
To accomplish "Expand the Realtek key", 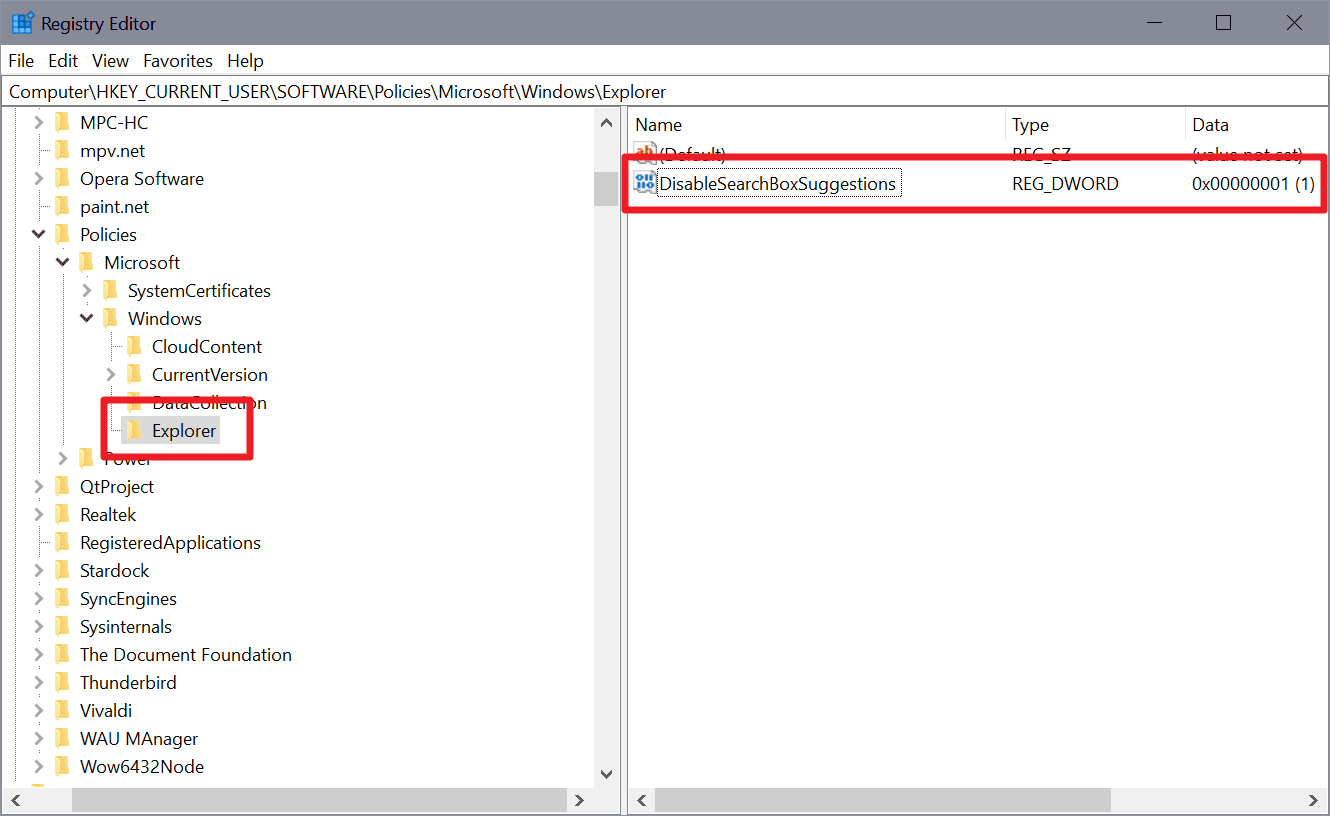I will point(39,515).
